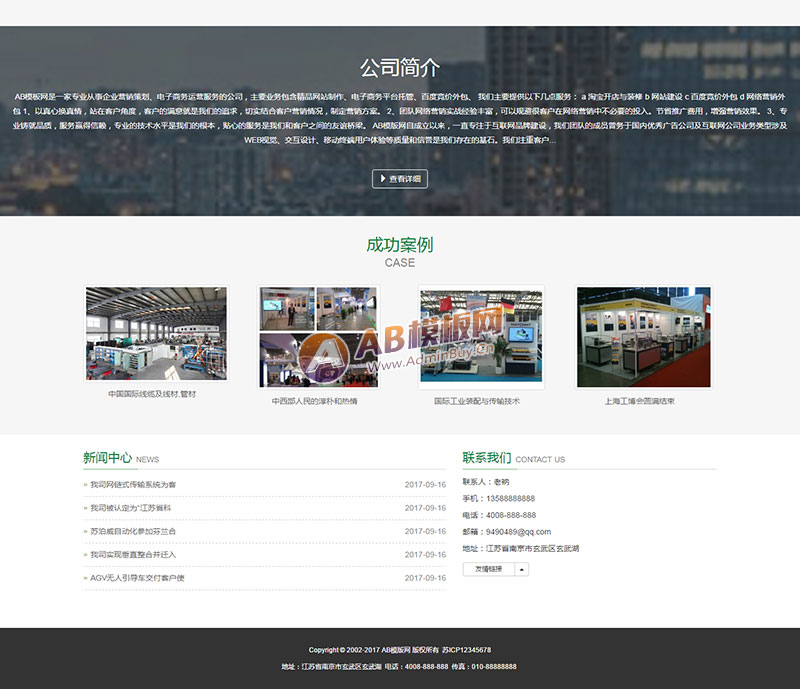800x689 pixels.
Task: Click the address 江苏省南京市玄武区玄武湖 in contact section
Action: pyautogui.click(x=532, y=549)
